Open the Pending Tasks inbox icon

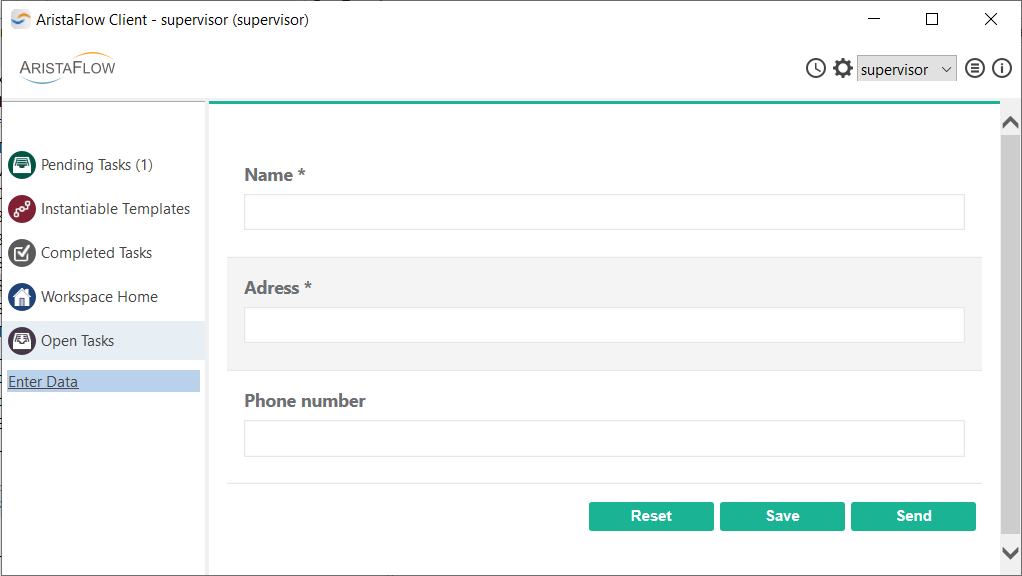point(22,165)
